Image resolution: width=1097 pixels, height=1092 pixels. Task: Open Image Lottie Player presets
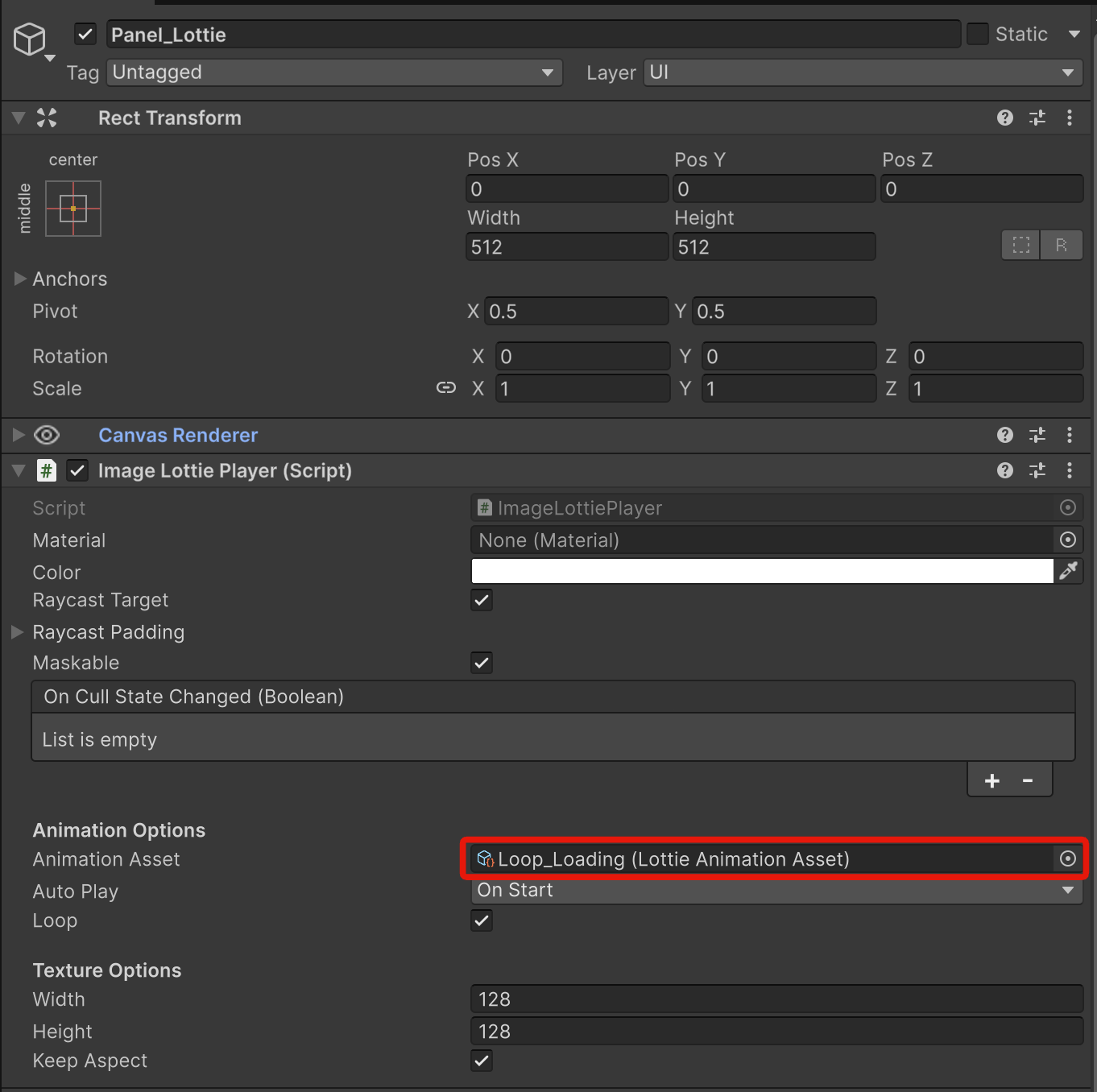click(x=1037, y=470)
